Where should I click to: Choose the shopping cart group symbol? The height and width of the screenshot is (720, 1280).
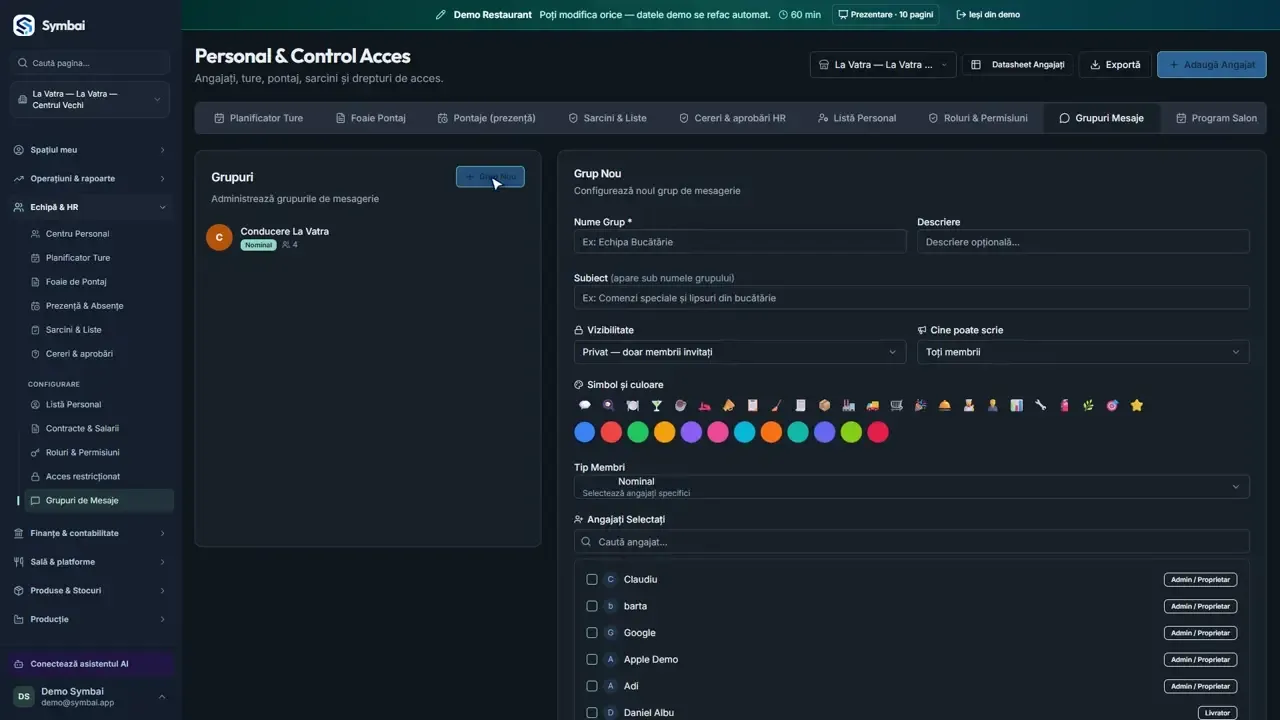896,405
